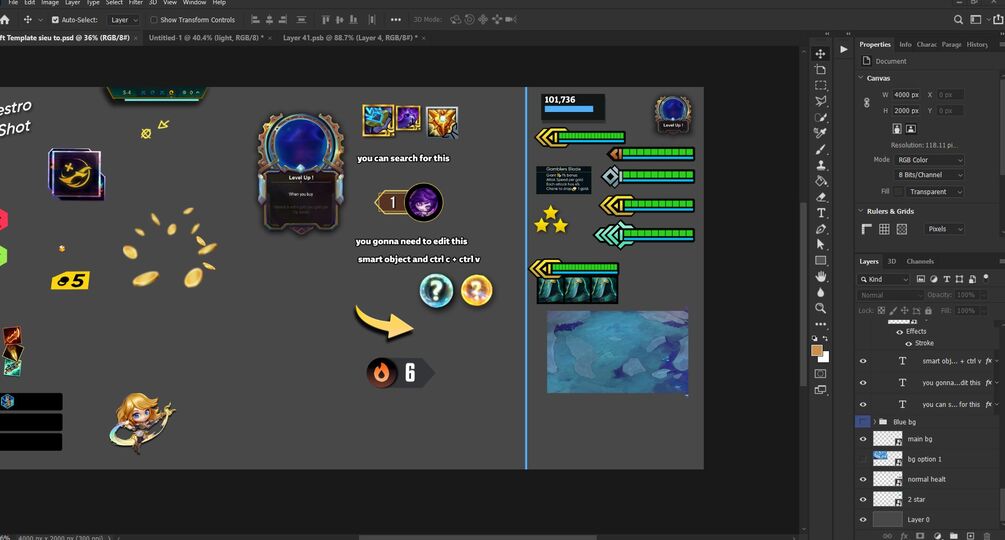The height and width of the screenshot is (540, 1005).
Task: Open the Search icon at top right
Action: (x=958, y=20)
